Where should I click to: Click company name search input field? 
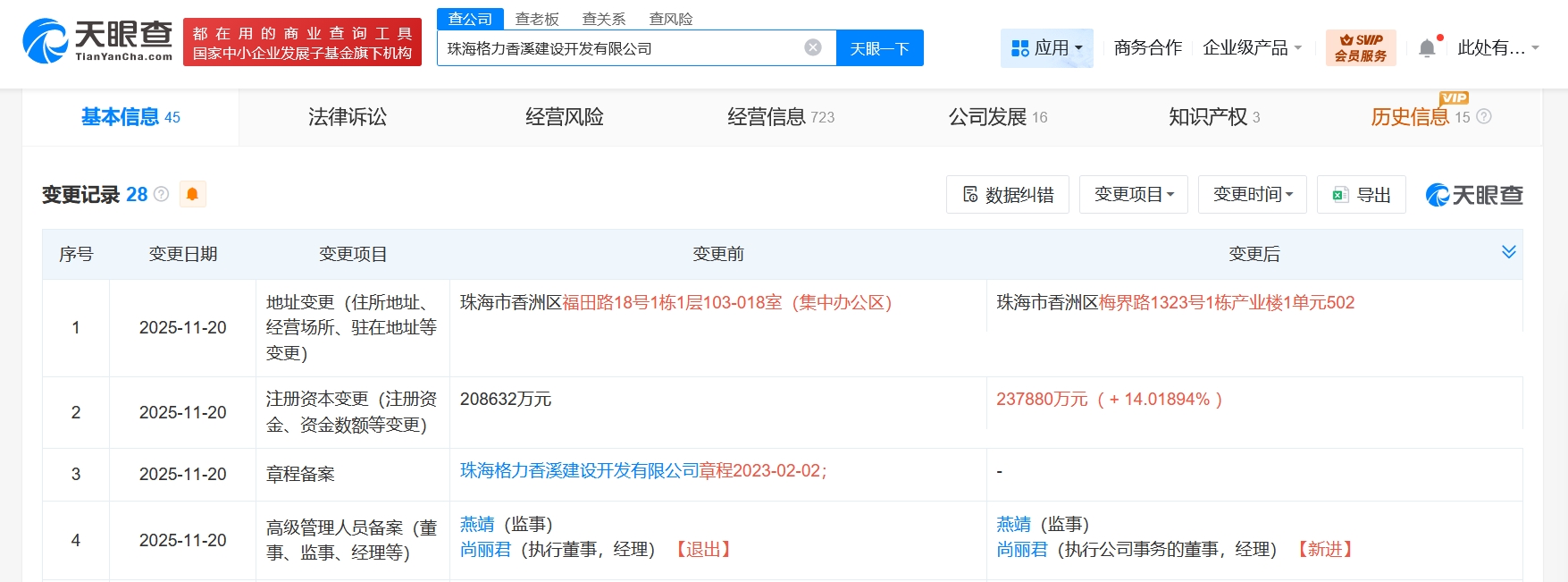pyautogui.click(x=616, y=48)
